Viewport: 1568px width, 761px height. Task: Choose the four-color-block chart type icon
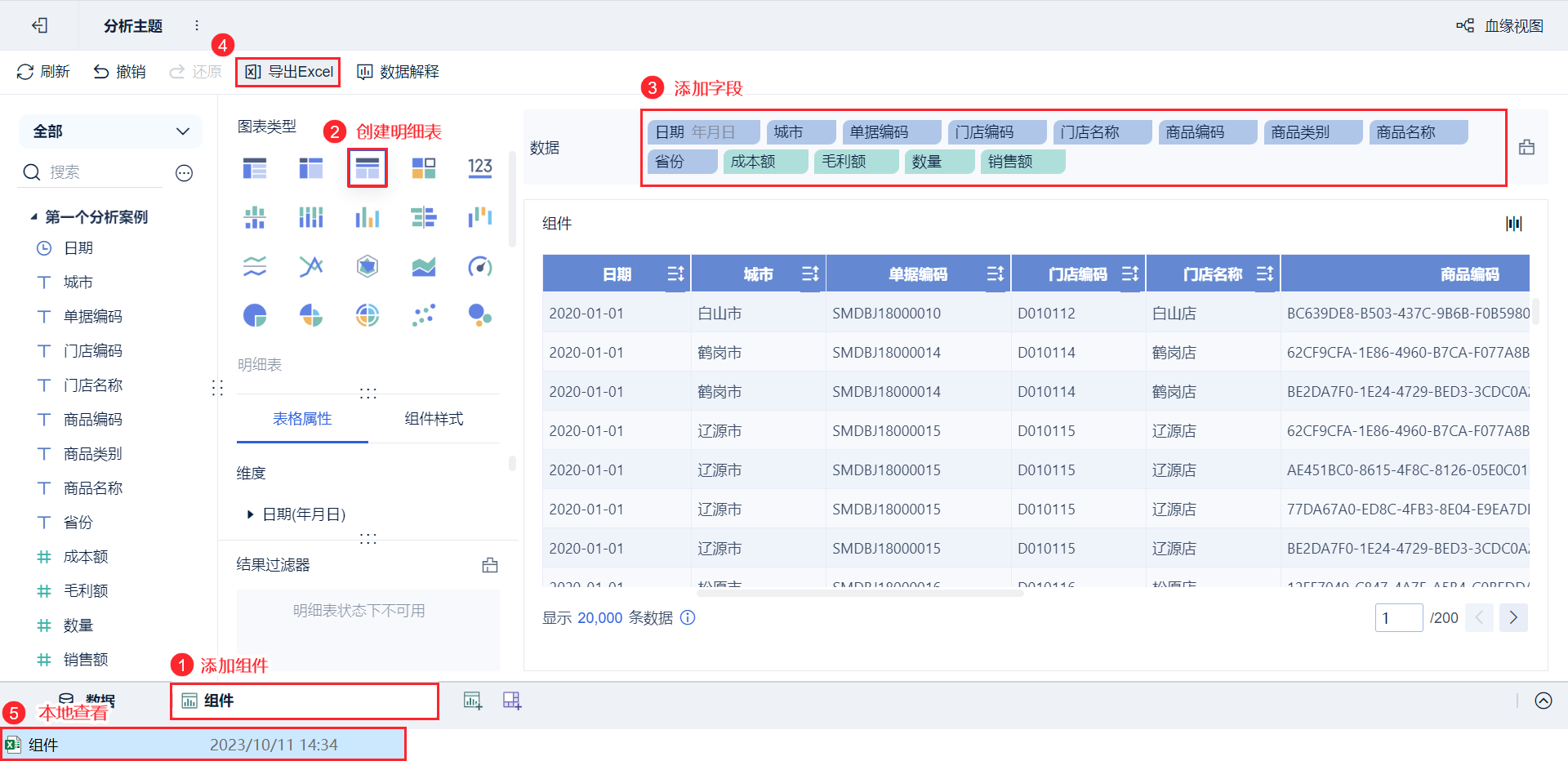(424, 168)
